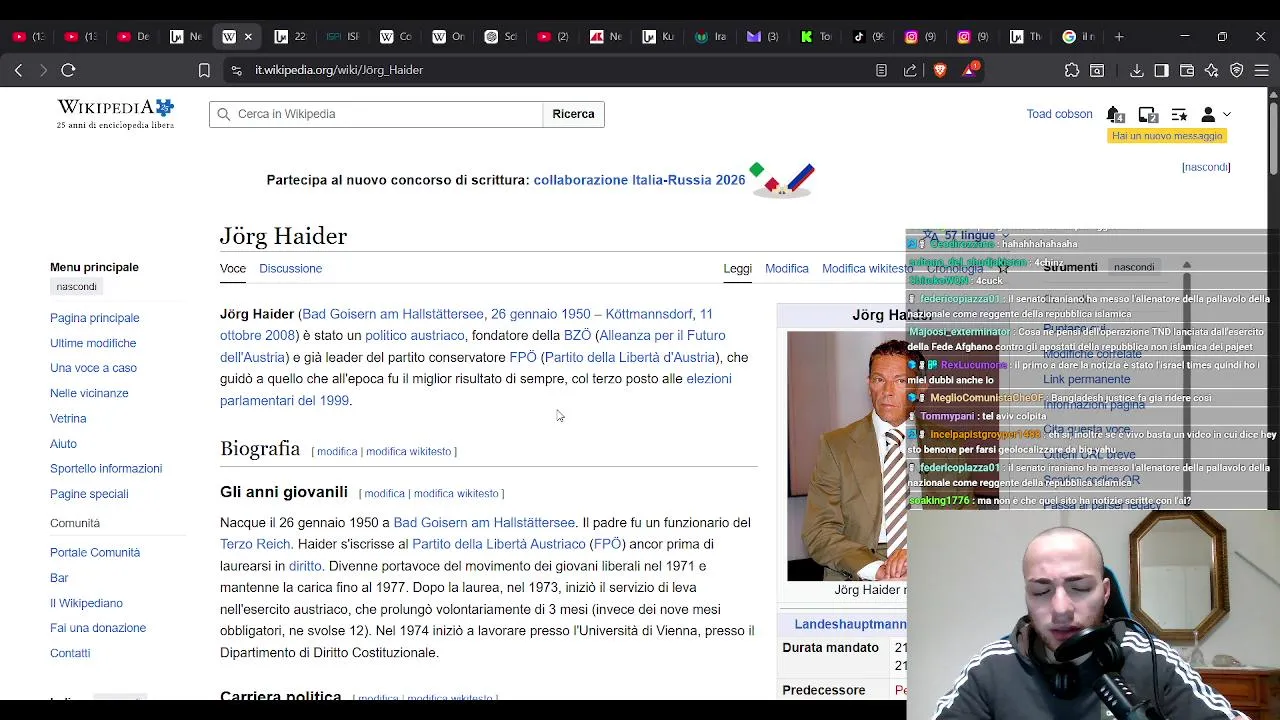Switch to the tab labeled Ira
Screen dimensions: 1280x720
pyautogui.click(x=710, y=36)
